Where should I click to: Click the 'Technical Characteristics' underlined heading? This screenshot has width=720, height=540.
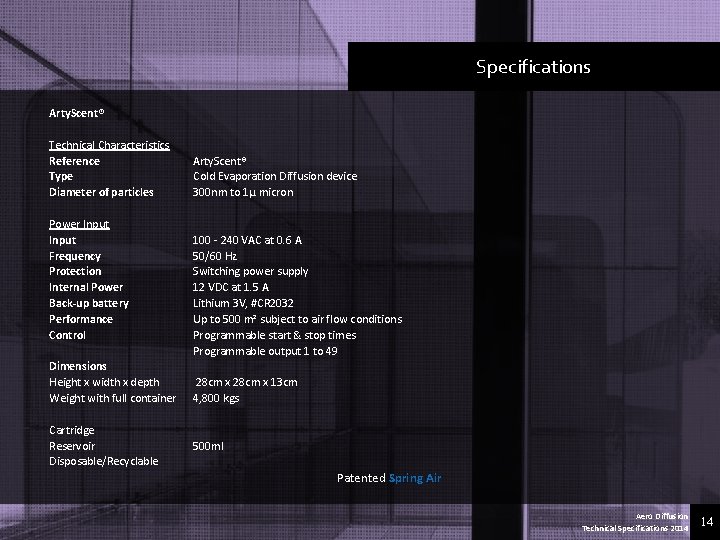coord(109,145)
